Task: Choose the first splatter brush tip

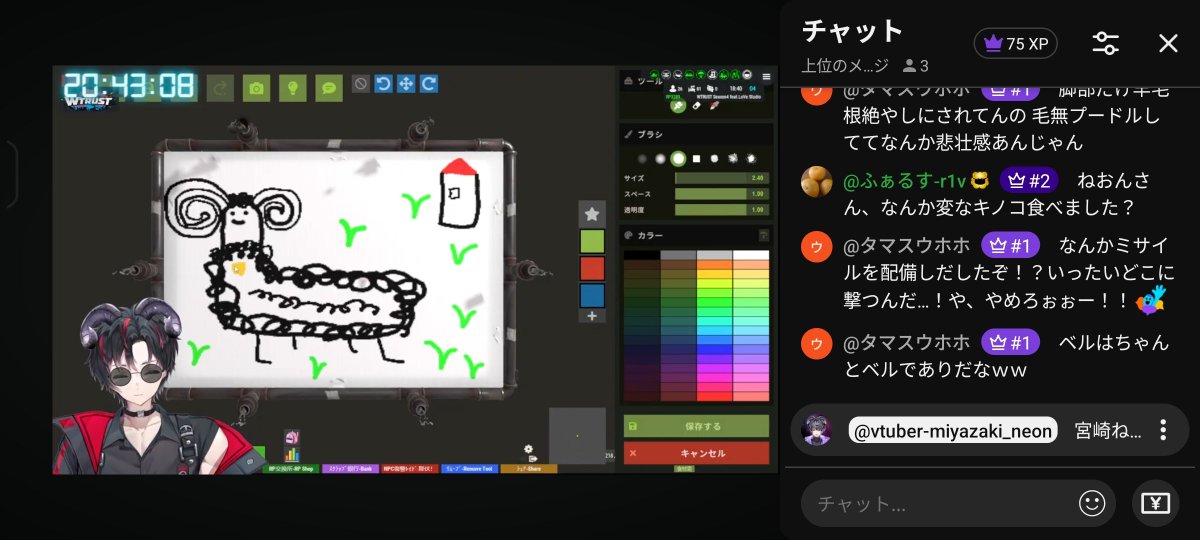Action: click(x=733, y=158)
